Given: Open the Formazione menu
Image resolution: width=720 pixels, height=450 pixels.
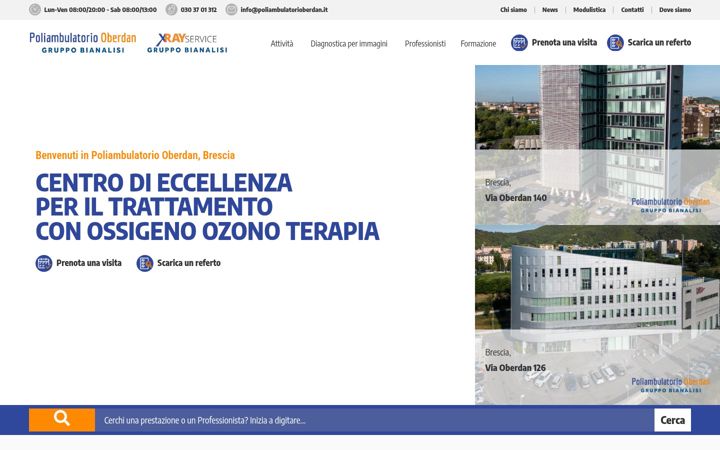Looking at the screenshot, I should coord(478,44).
